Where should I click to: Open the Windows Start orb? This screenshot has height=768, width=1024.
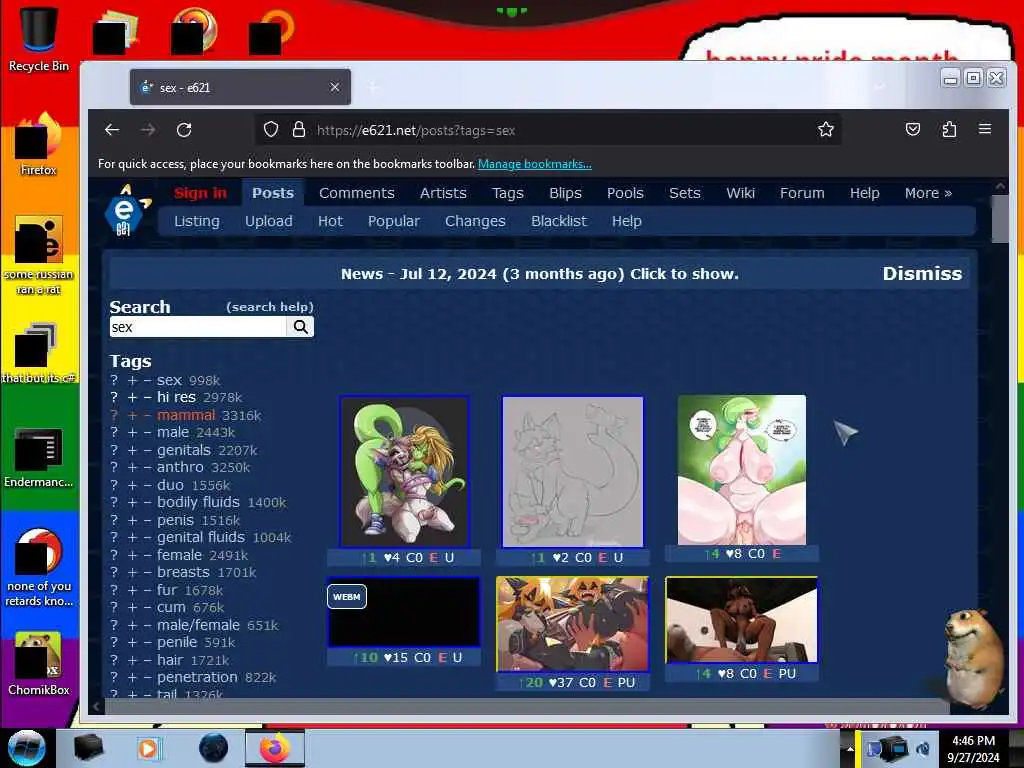[x=27, y=748]
